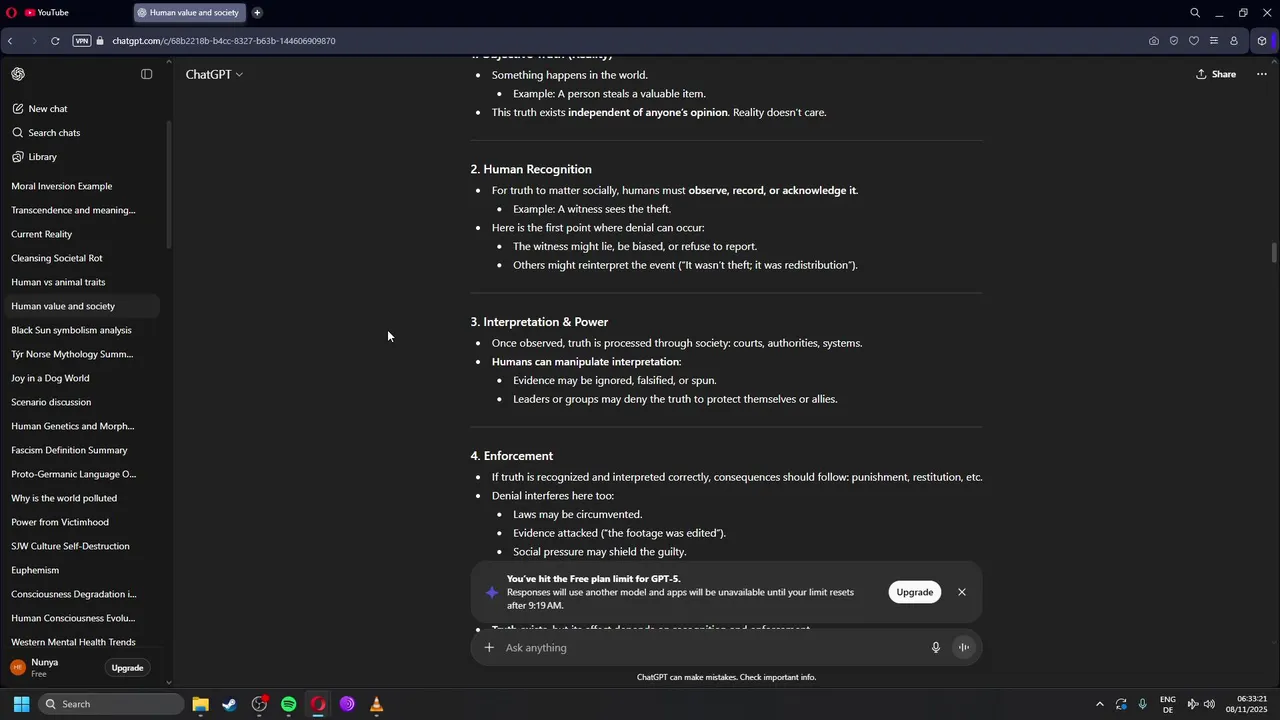Open Steam from the taskbar
1280x720 pixels.
point(230,704)
